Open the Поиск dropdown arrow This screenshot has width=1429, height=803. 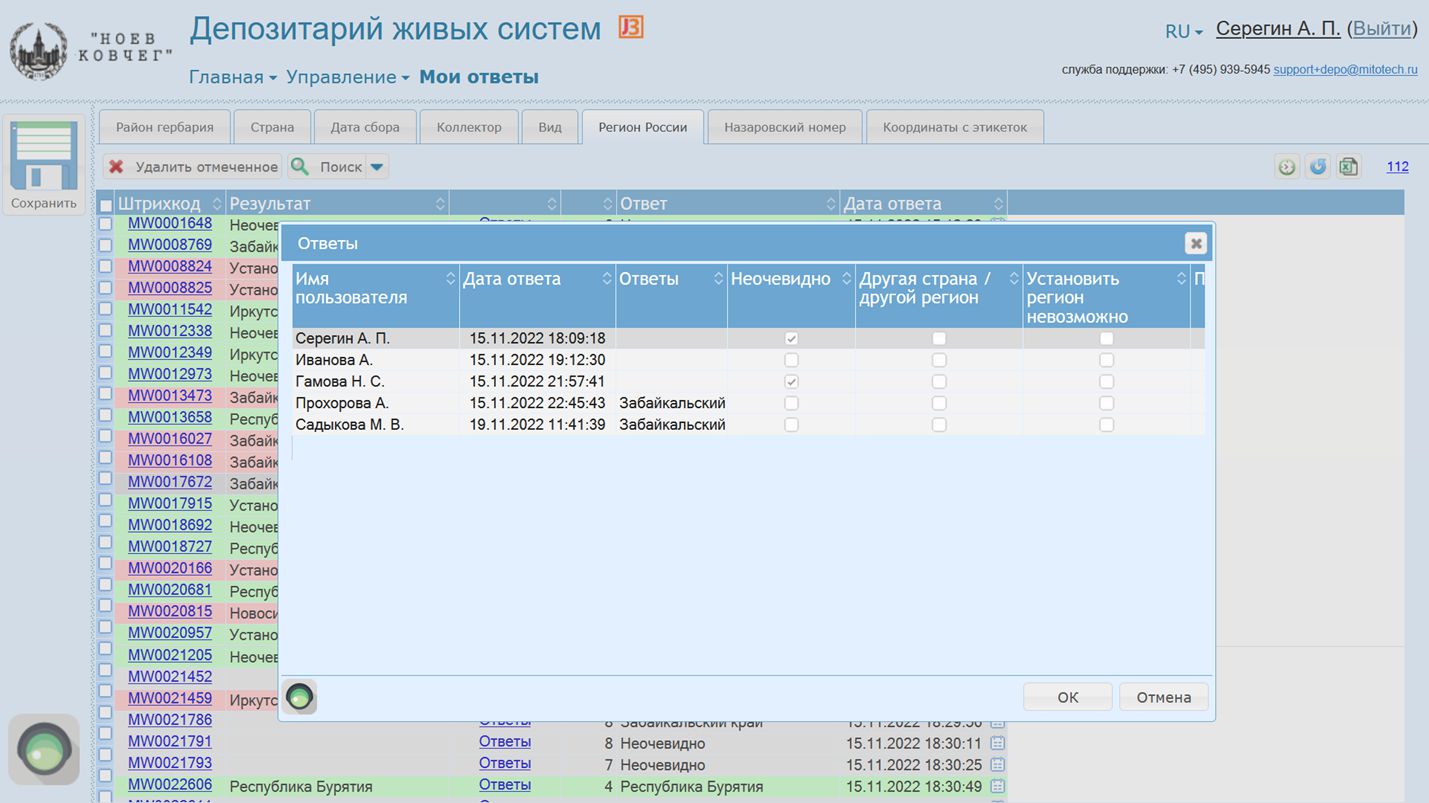tap(377, 167)
